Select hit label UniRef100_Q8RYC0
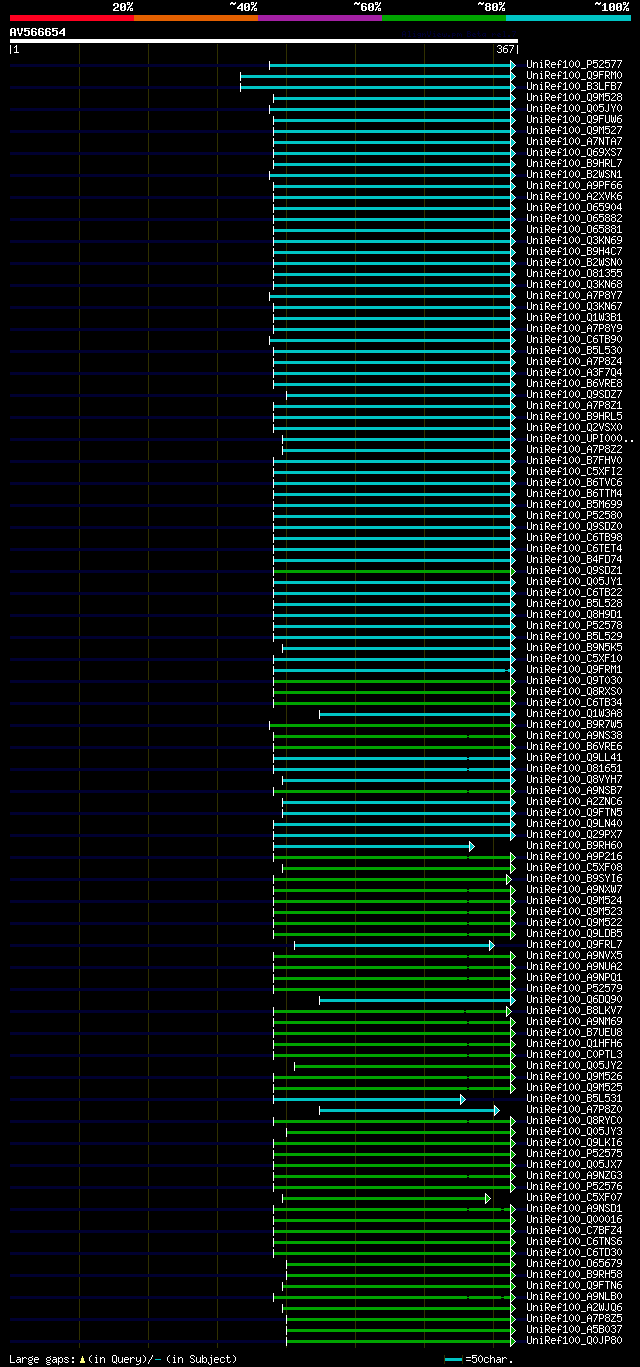This screenshot has height=1367, width=640. (x=574, y=1120)
